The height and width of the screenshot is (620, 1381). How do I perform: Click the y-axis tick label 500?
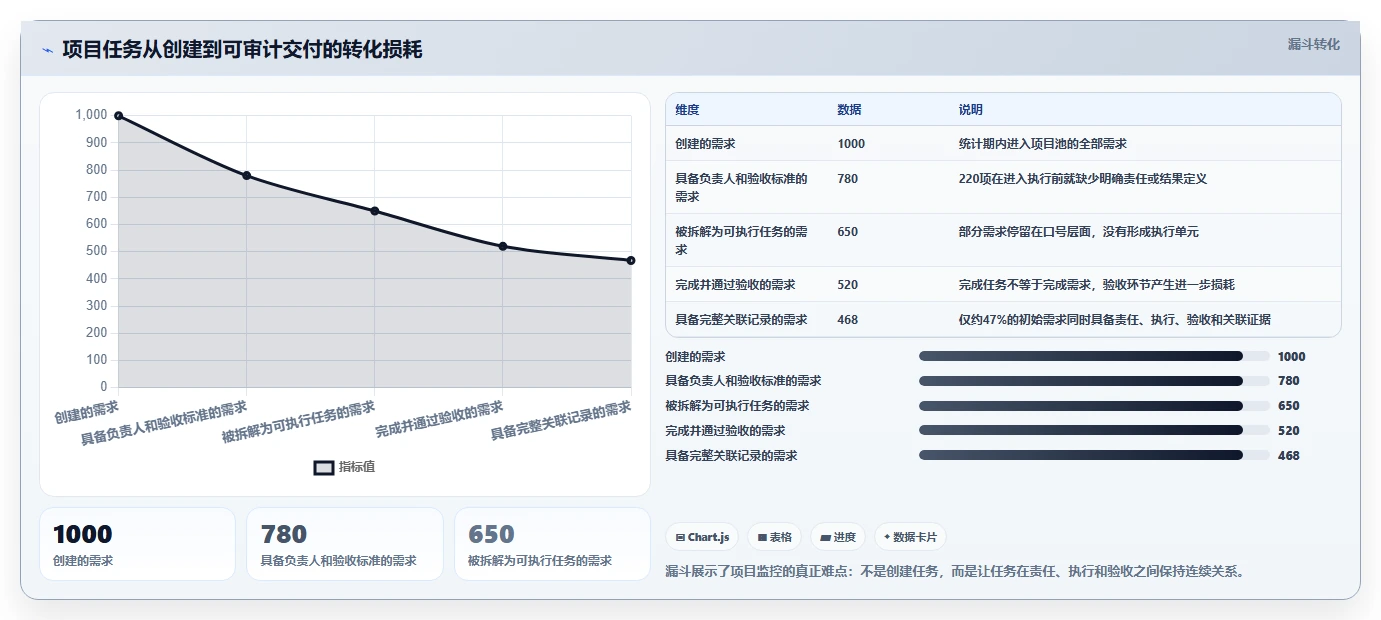pyautogui.click(x=95, y=251)
